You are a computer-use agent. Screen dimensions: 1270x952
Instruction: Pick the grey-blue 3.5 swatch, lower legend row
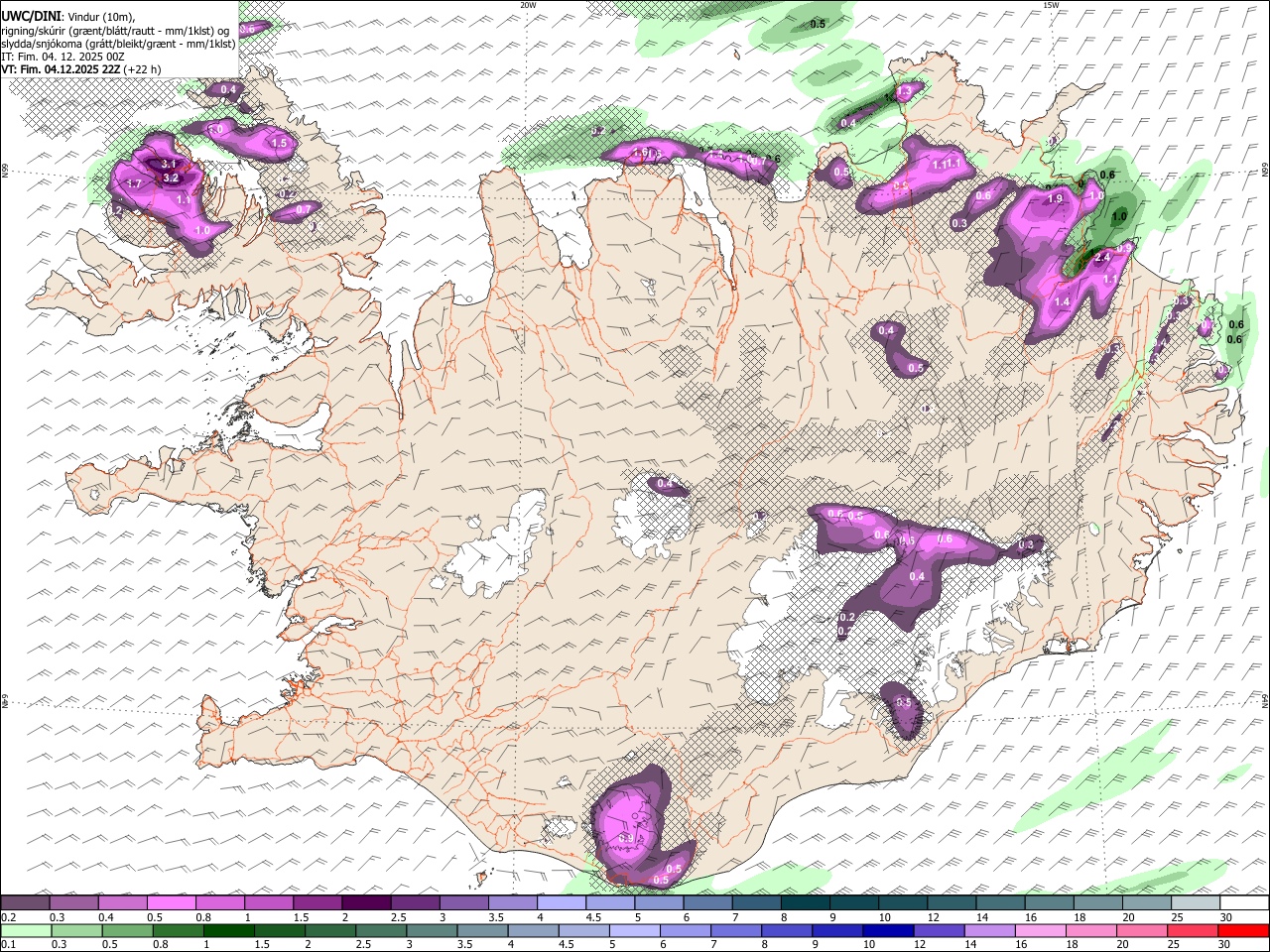[x=482, y=930]
